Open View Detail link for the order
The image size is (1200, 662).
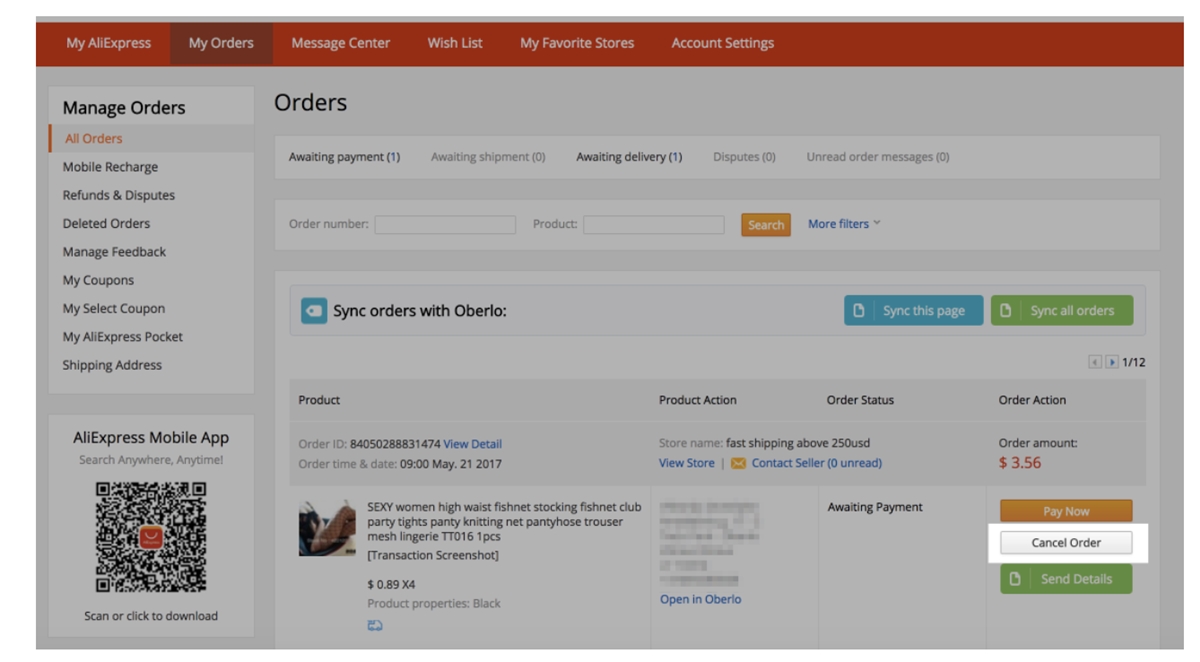pyautogui.click(x=472, y=444)
